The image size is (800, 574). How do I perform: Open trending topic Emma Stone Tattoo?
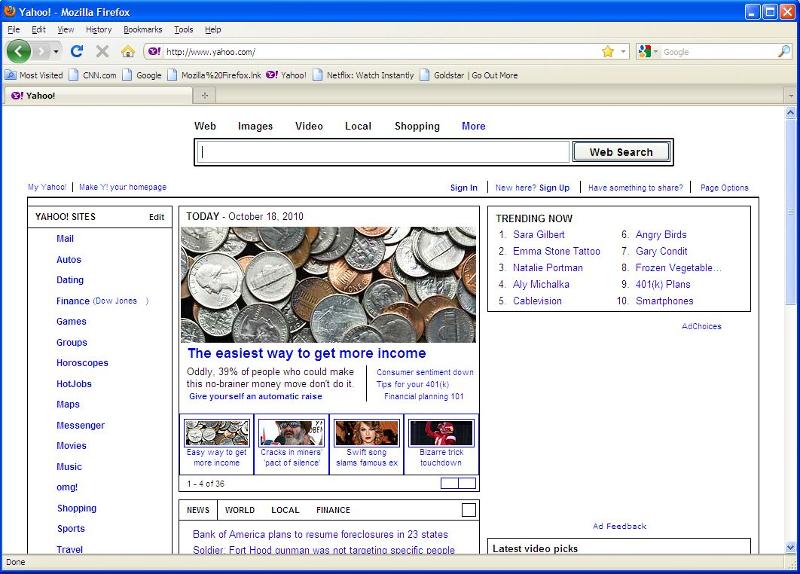pos(557,251)
